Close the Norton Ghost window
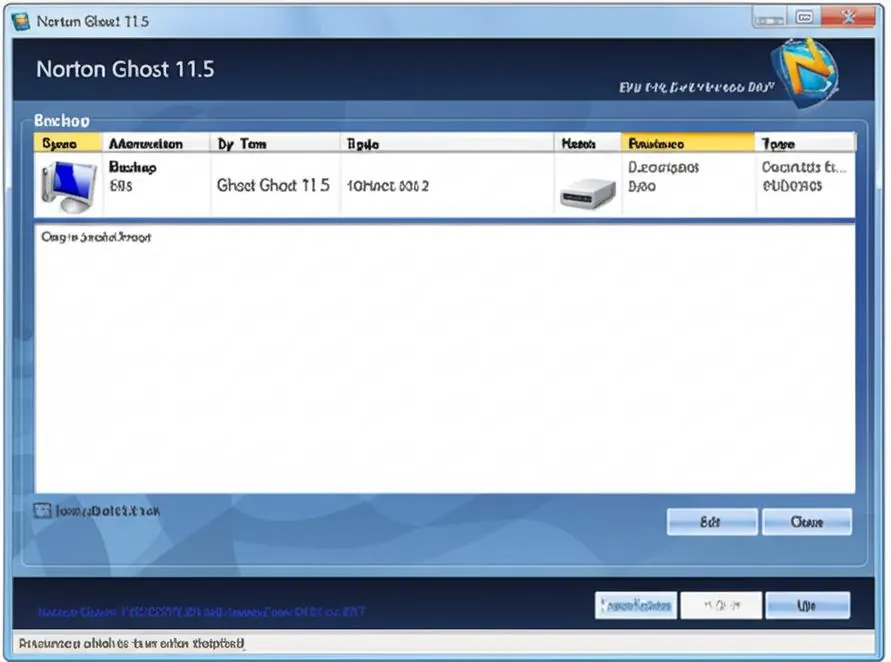Image resolution: width=891 pixels, height=662 pixels. (x=848, y=18)
